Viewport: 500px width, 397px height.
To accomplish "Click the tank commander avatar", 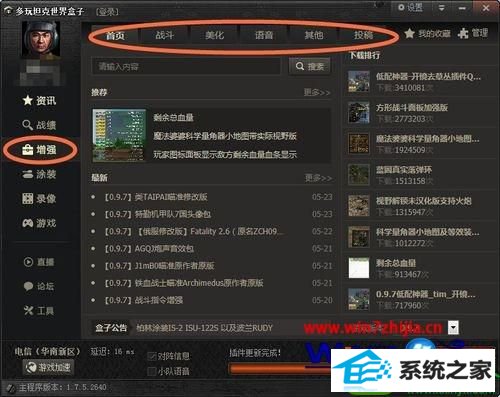I will point(41,40).
